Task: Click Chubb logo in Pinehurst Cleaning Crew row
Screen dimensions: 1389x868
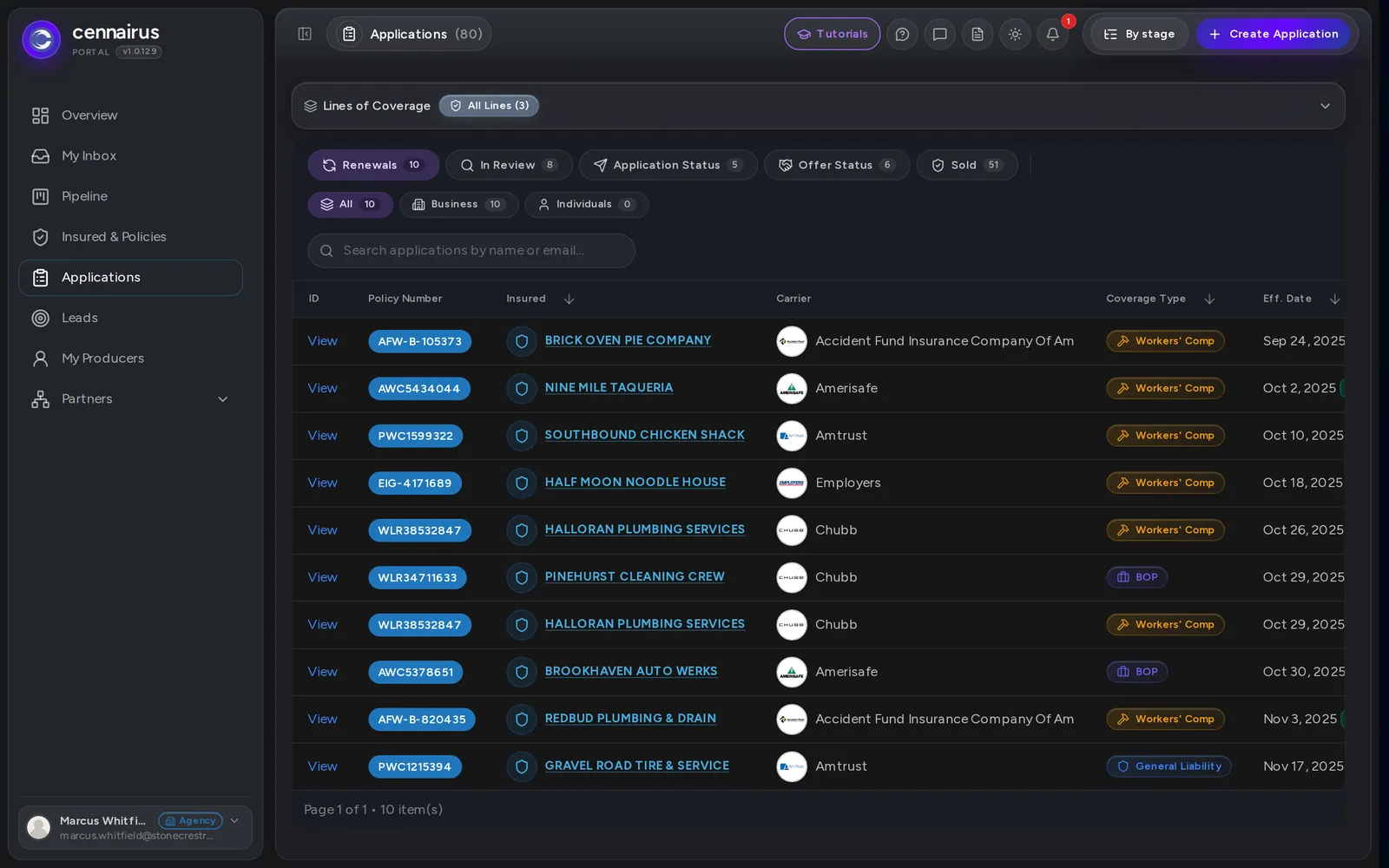Action: [792, 577]
